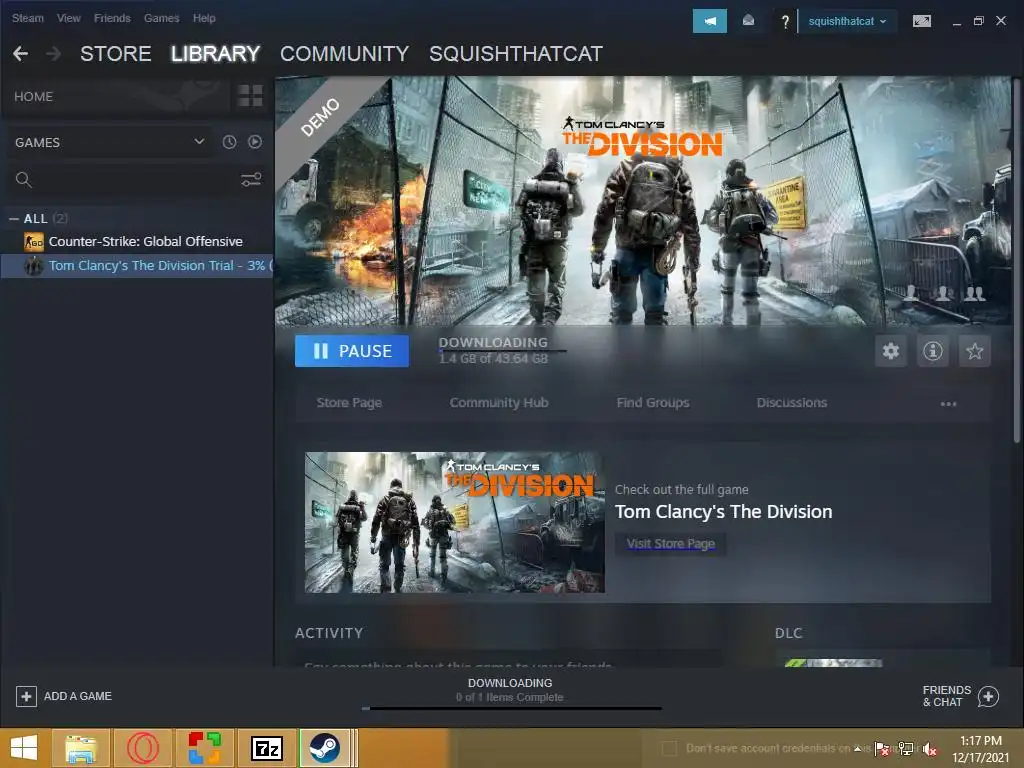Go to the STORE tab
This screenshot has width=1024, height=768.
point(116,54)
